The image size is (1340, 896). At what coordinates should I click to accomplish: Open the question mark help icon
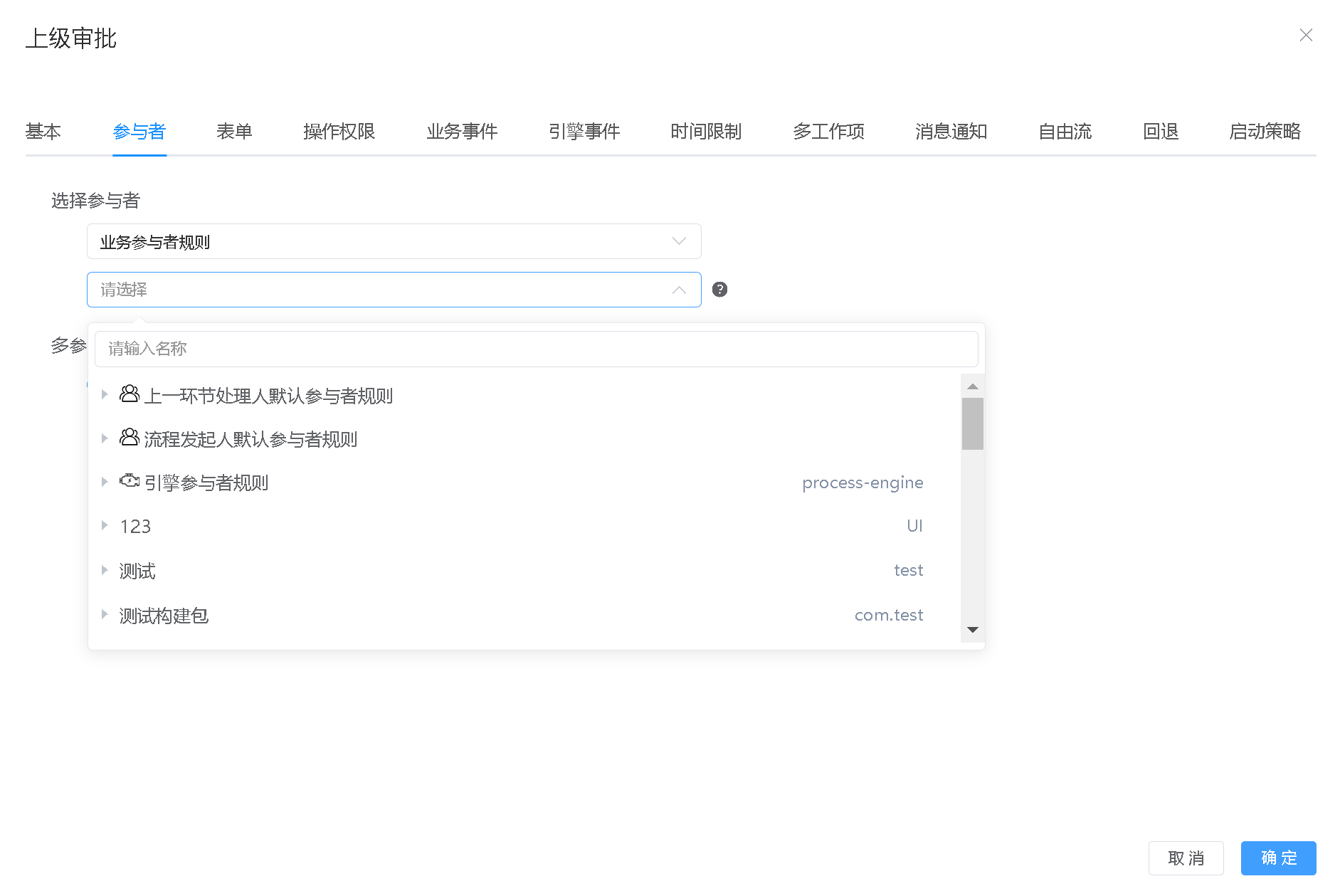(x=719, y=289)
